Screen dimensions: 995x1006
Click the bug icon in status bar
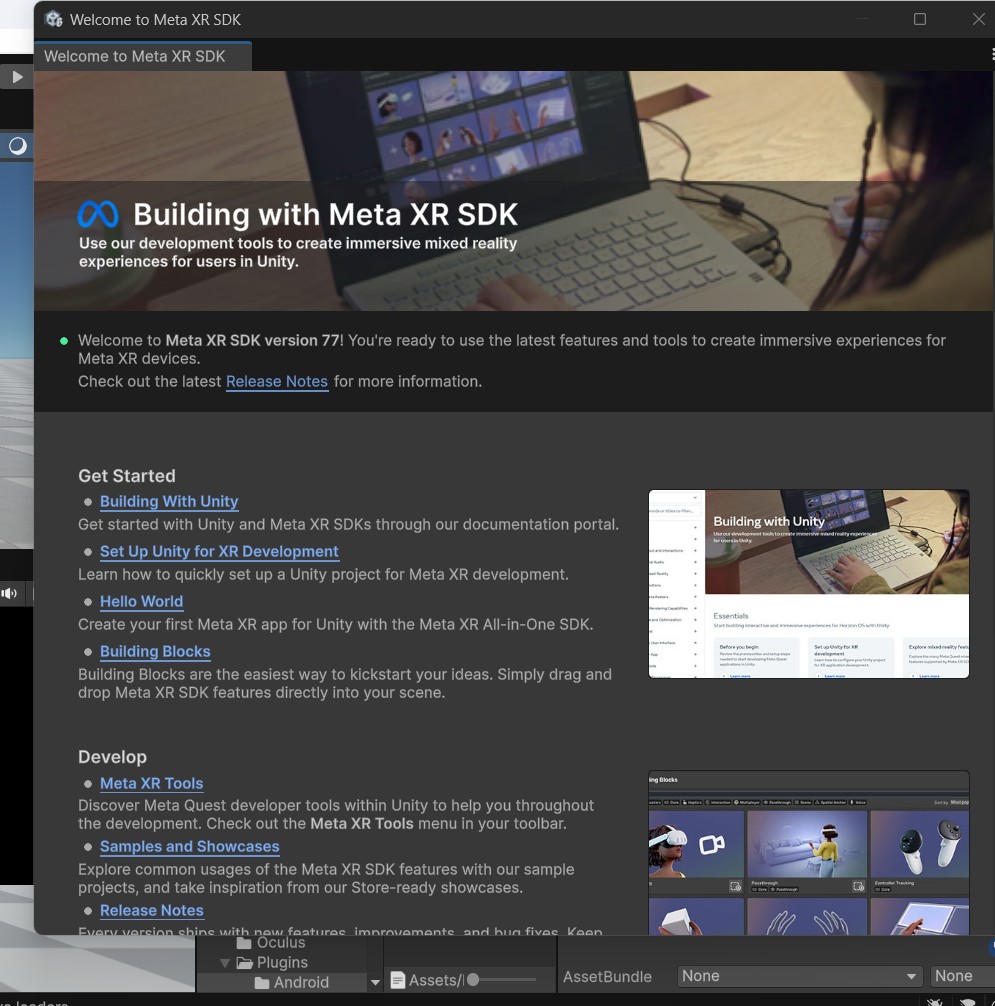(935, 1002)
